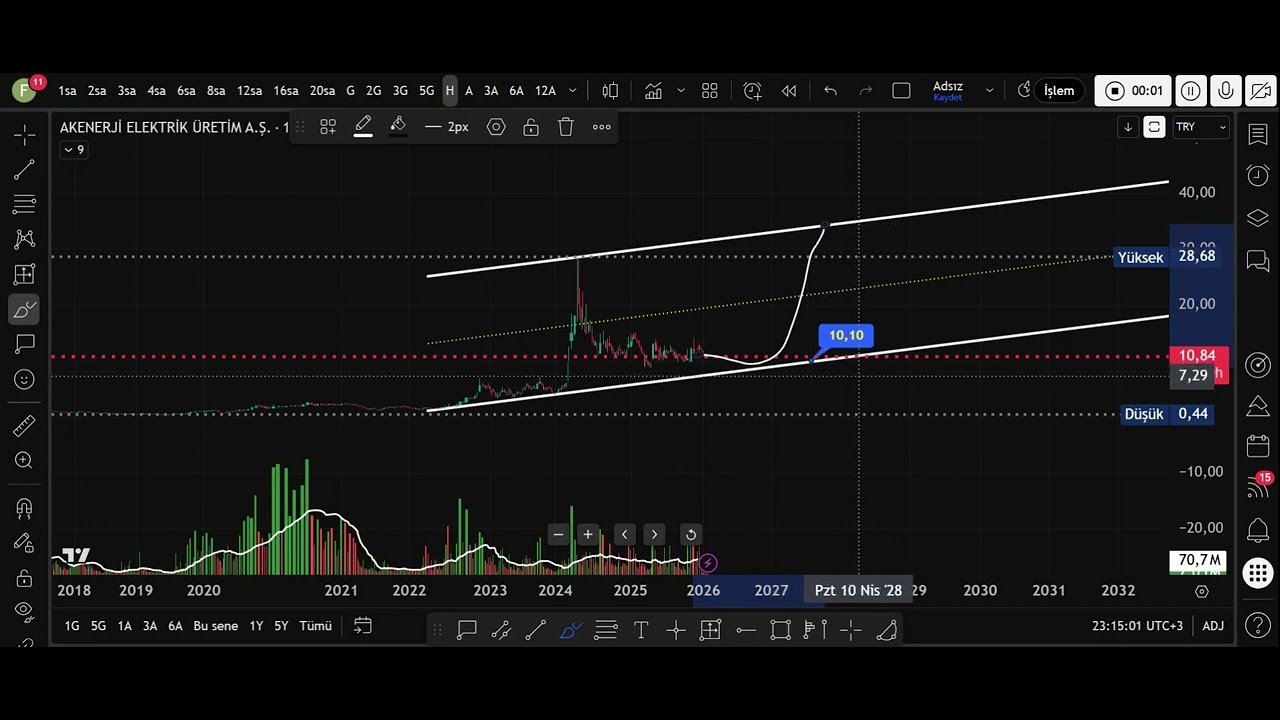Switch to the 4sa interval
The image size is (1280, 720).
pos(156,91)
